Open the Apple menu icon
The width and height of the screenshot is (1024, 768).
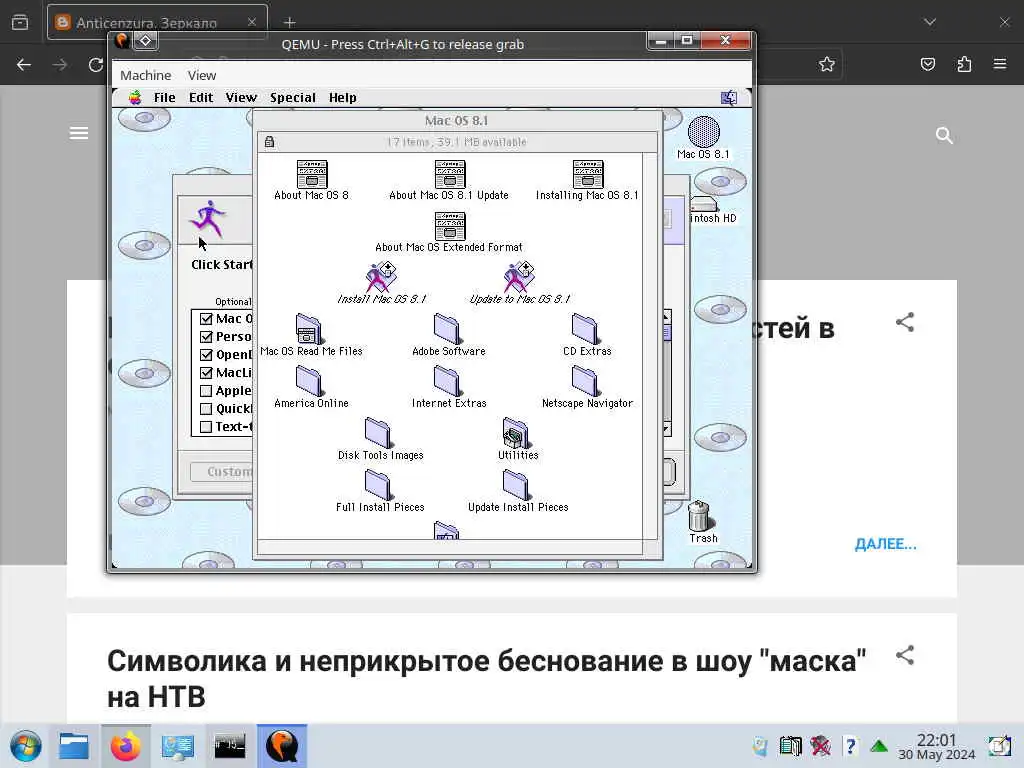click(x=135, y=98)
